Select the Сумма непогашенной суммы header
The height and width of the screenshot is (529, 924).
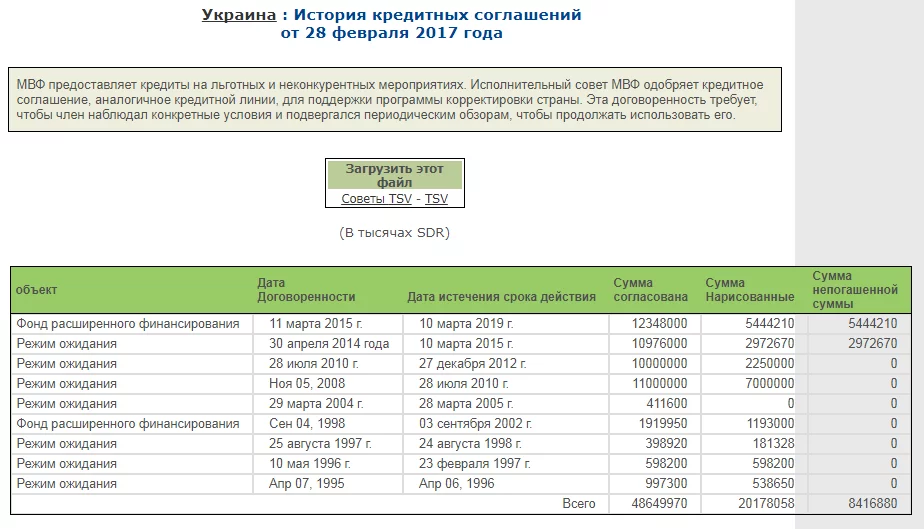click(x=855, y=290)
